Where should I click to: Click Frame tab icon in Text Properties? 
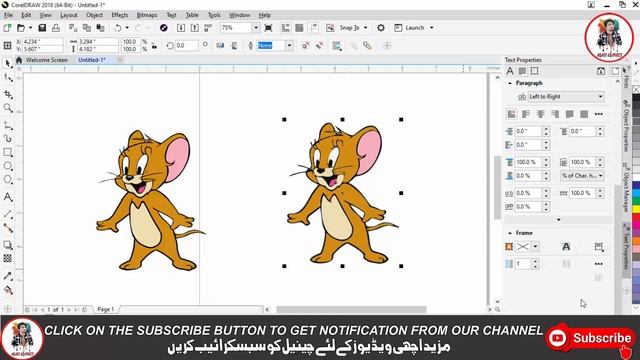point(534,71)
